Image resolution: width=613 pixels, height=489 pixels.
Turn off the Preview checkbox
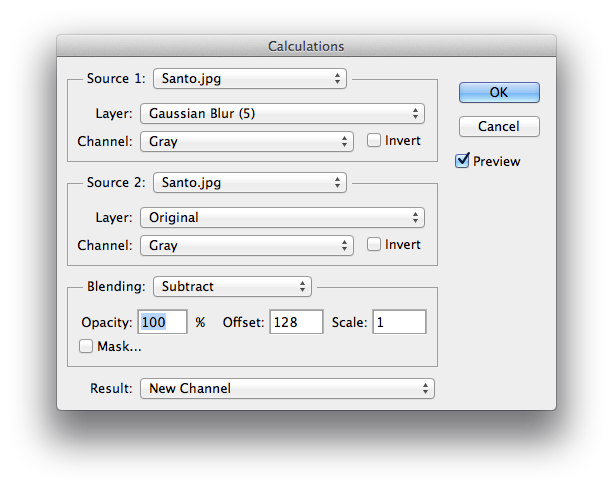[462, 161]
